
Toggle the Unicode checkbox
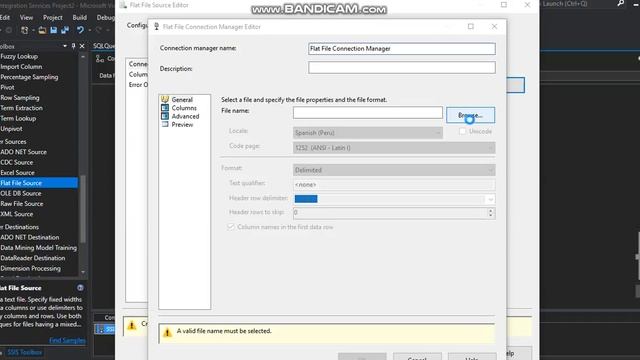click(462, 131)
